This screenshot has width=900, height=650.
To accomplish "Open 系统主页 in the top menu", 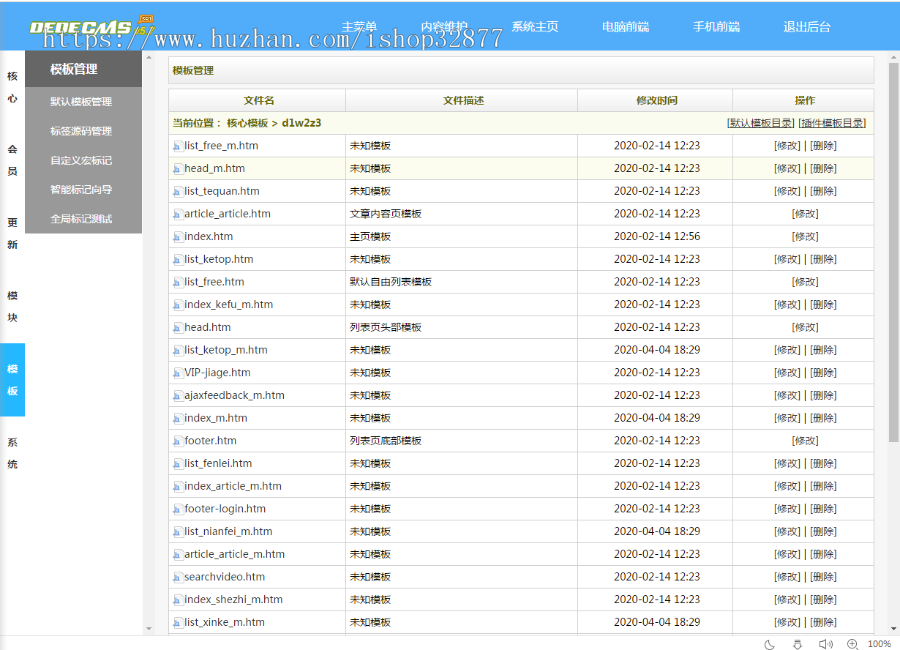I will tap(535, 27).
